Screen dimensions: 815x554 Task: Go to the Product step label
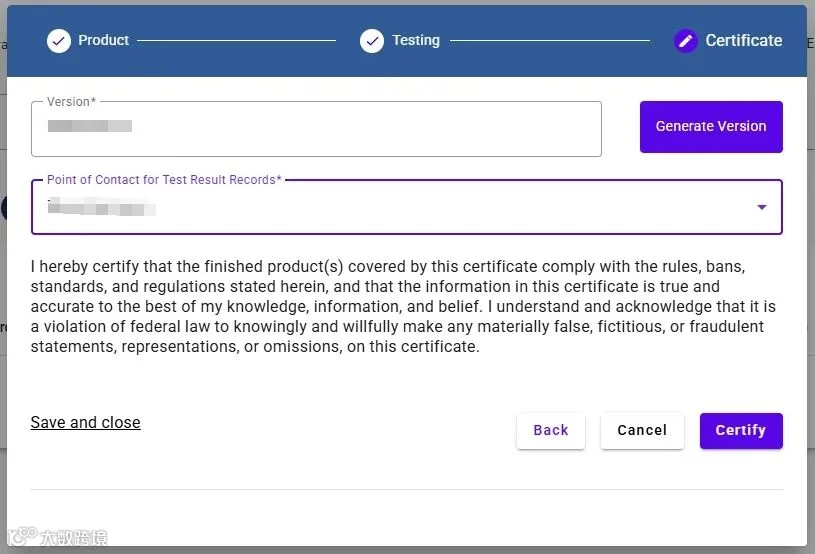pos(103,40)
